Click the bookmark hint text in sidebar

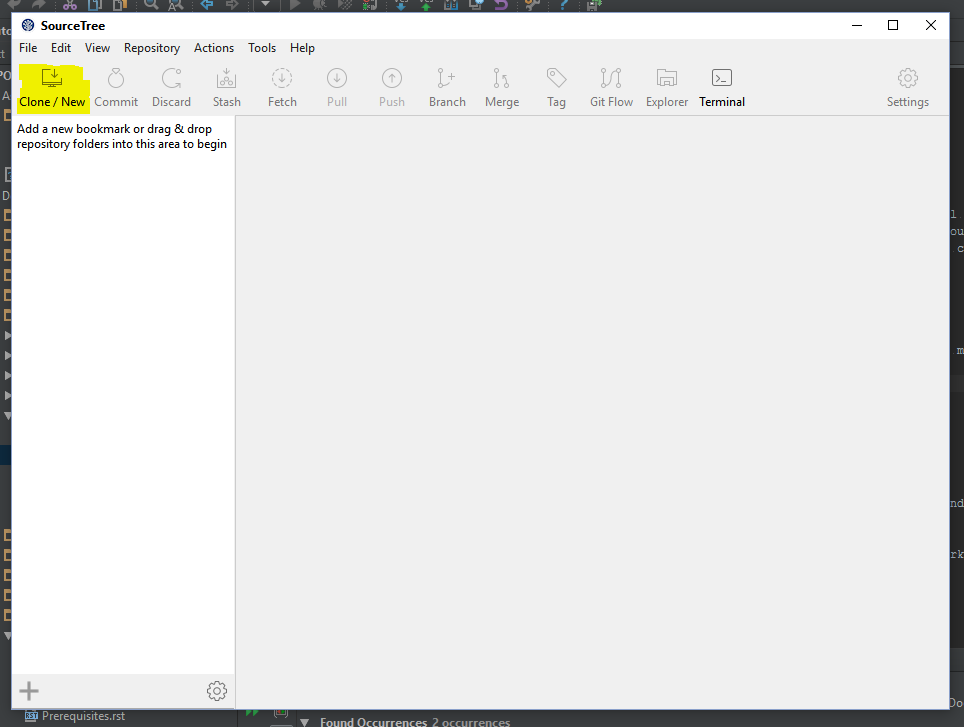(x=122, y=136)
